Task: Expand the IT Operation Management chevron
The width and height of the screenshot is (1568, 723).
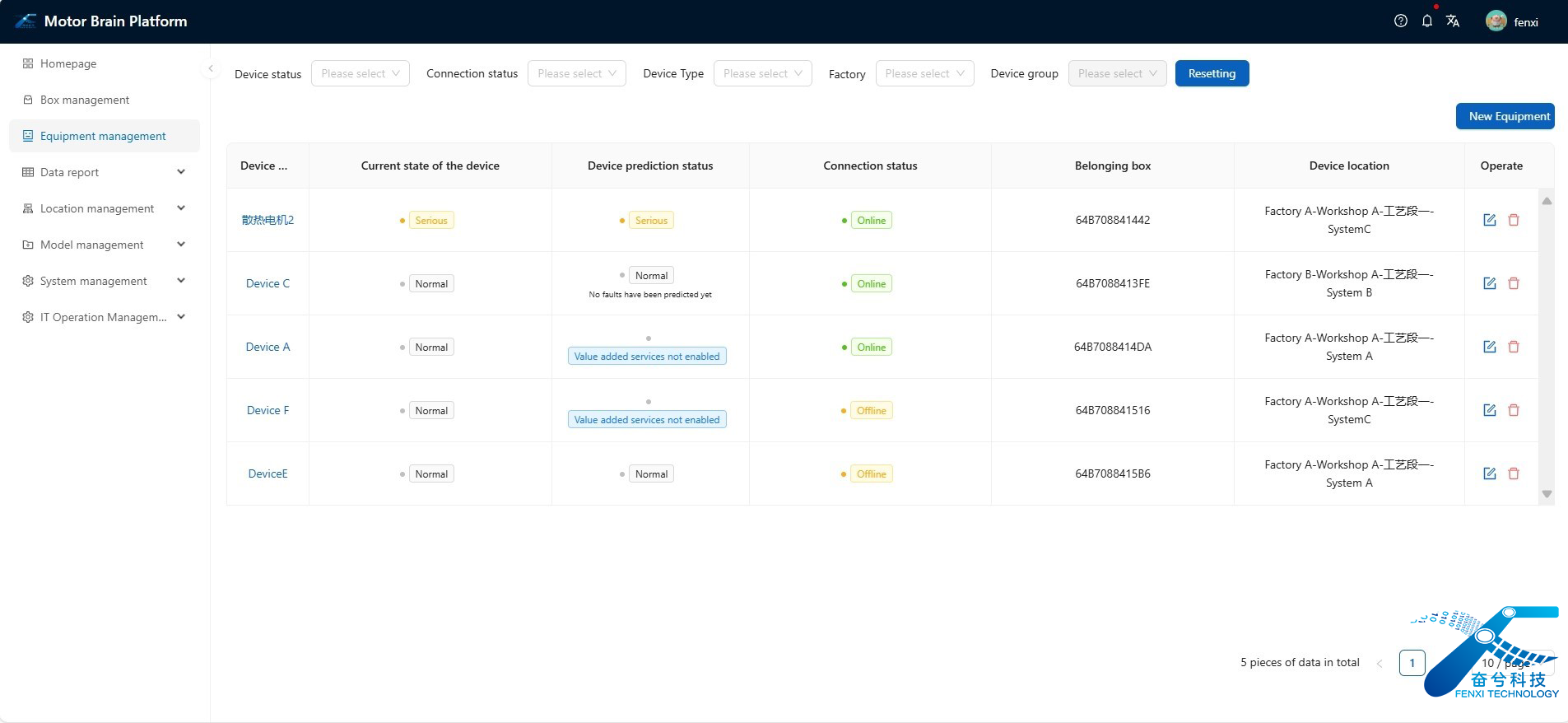Action: click(181, 317)
